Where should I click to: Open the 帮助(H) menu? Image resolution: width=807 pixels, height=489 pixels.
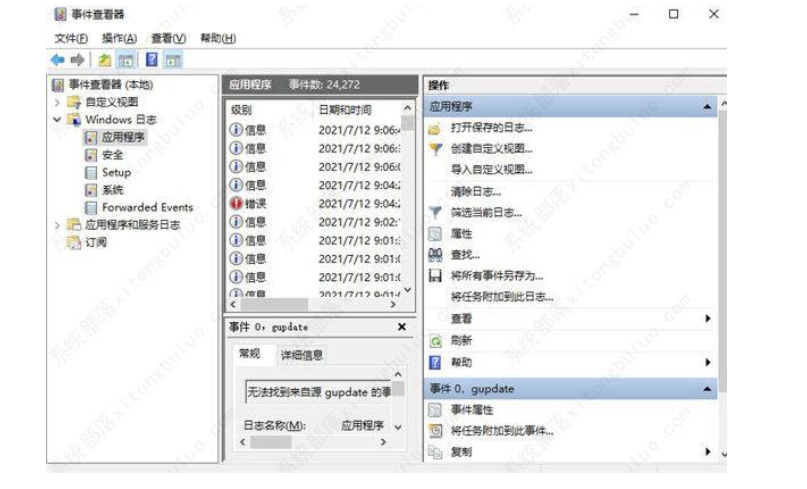coord(218,38)
